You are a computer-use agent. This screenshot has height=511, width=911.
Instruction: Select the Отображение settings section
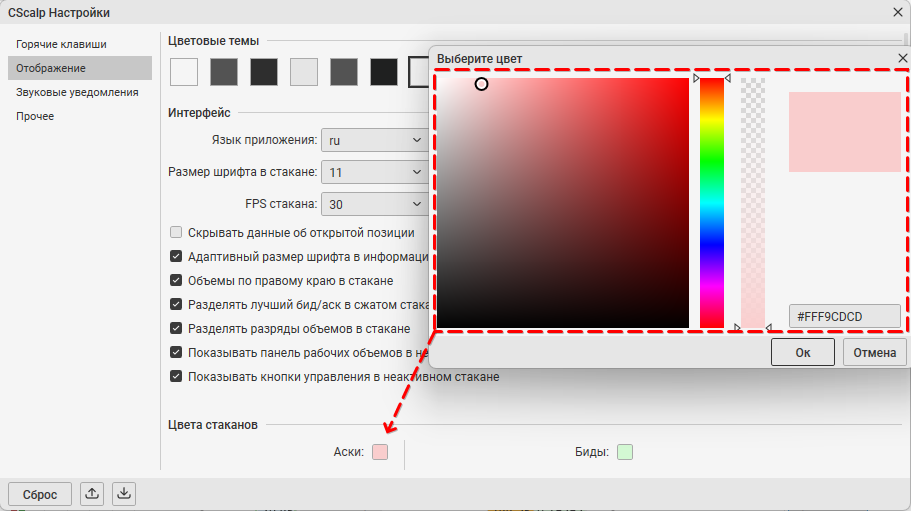(80, 68)
